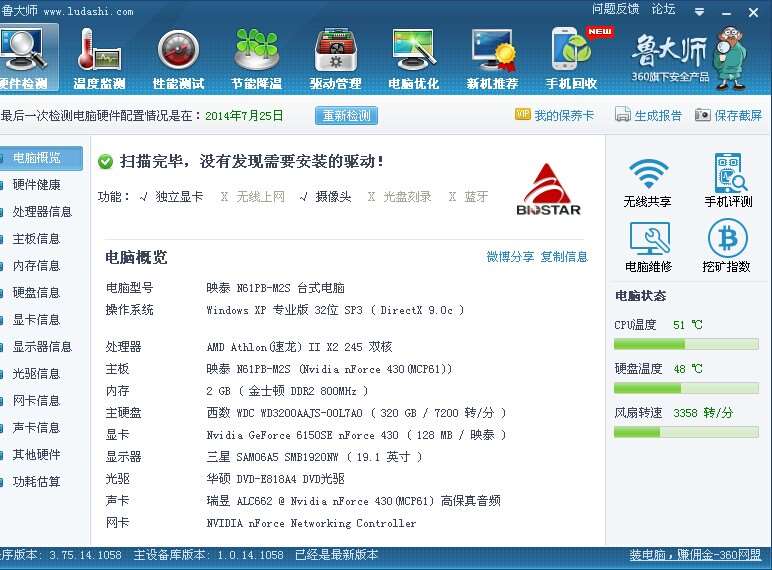This screenshot has height=570, width=772.
Task: Click the www.ludashi.com title bar text
Action: tap(88, 11)
